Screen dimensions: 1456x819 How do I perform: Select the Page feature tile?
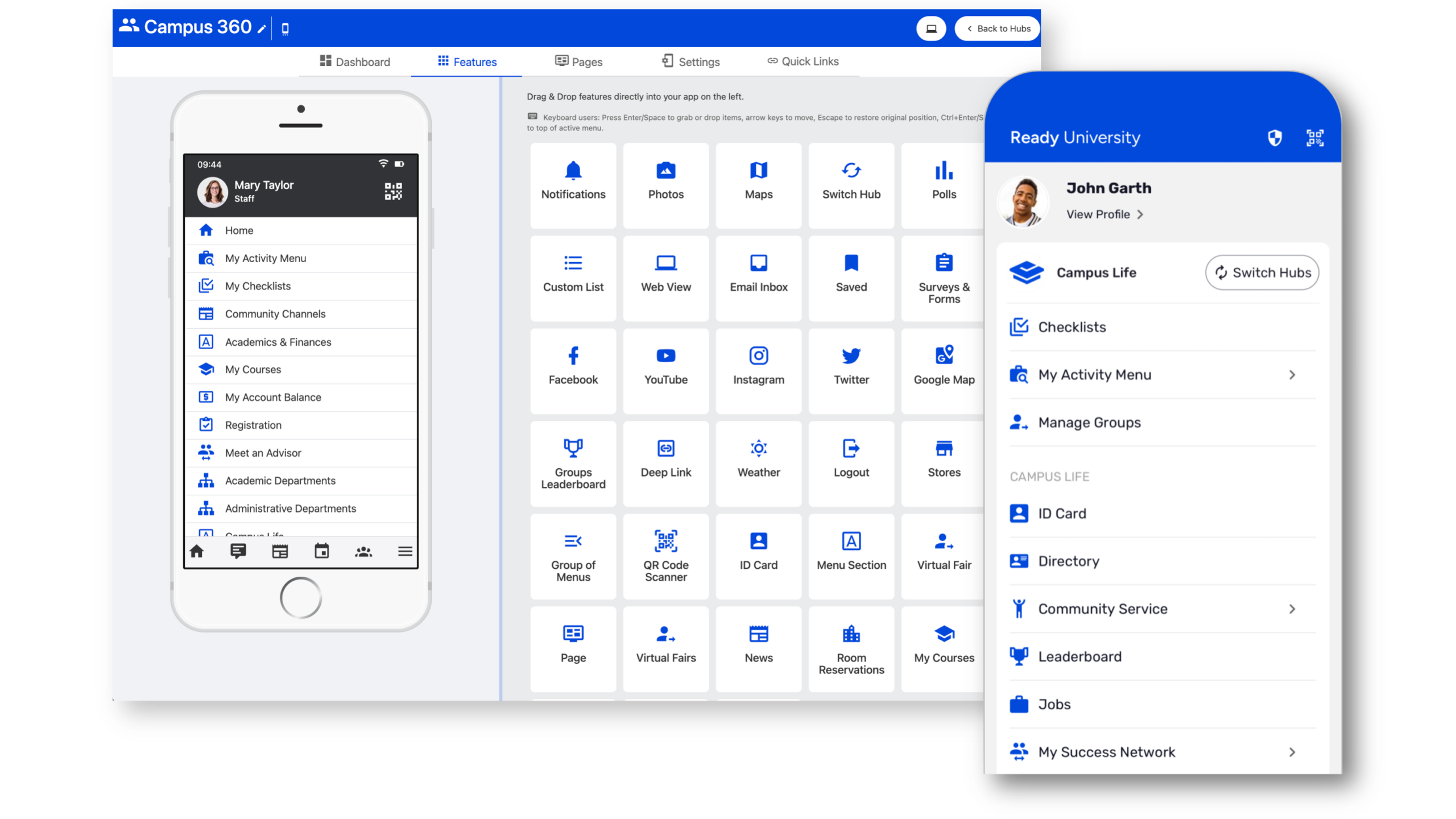573,649
